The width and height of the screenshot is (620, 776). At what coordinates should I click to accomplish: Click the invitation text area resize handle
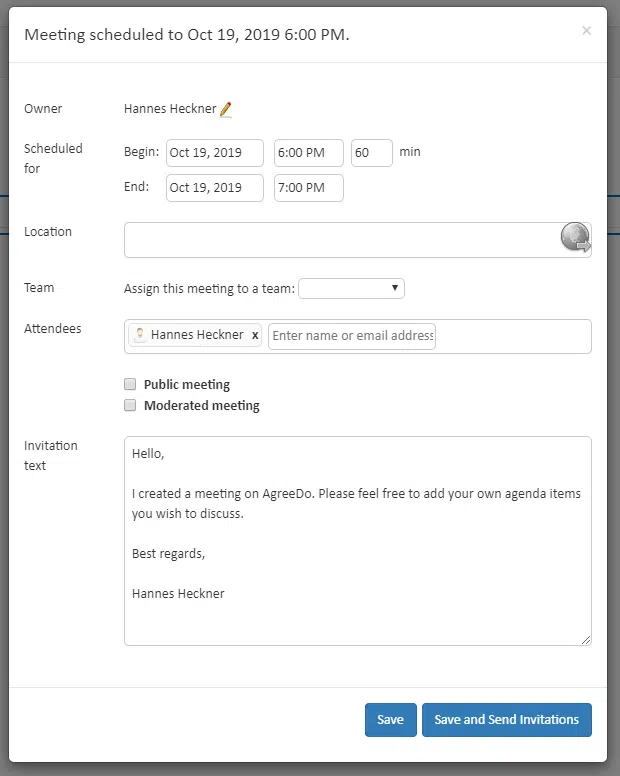pyautogui.click(x=586, y=640)
